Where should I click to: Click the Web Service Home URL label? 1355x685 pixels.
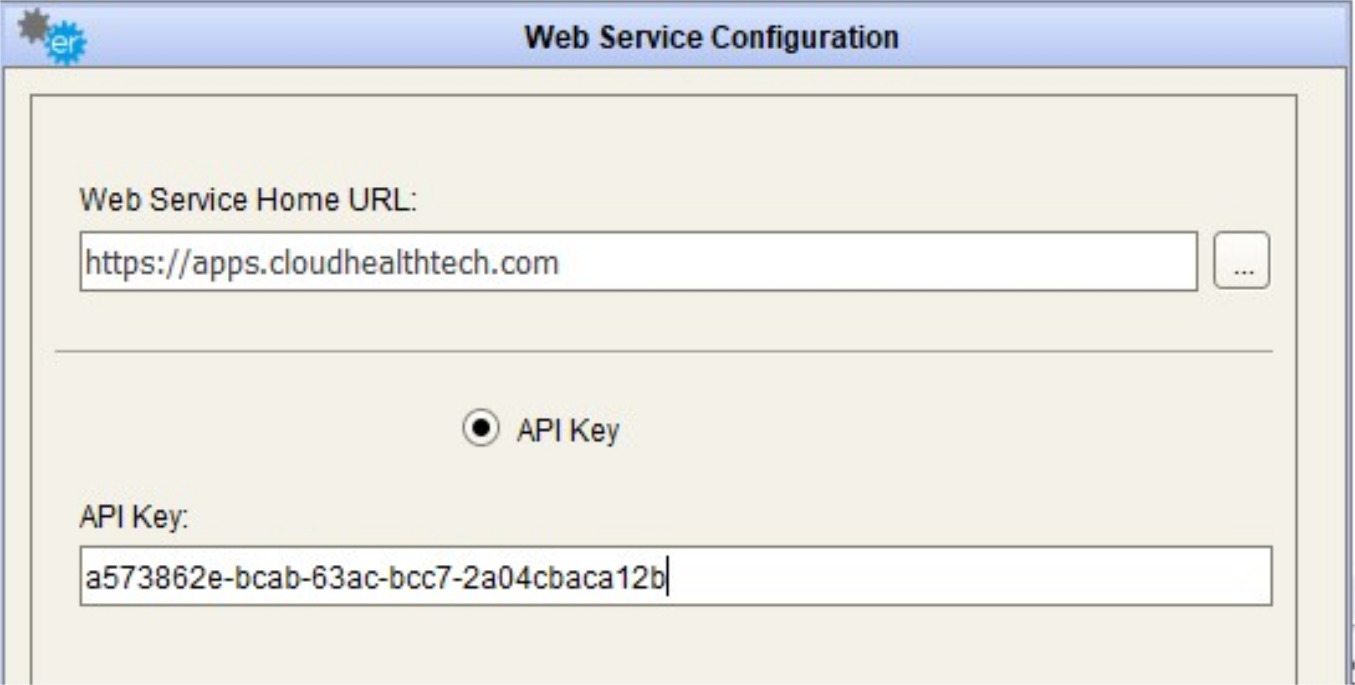248,201
